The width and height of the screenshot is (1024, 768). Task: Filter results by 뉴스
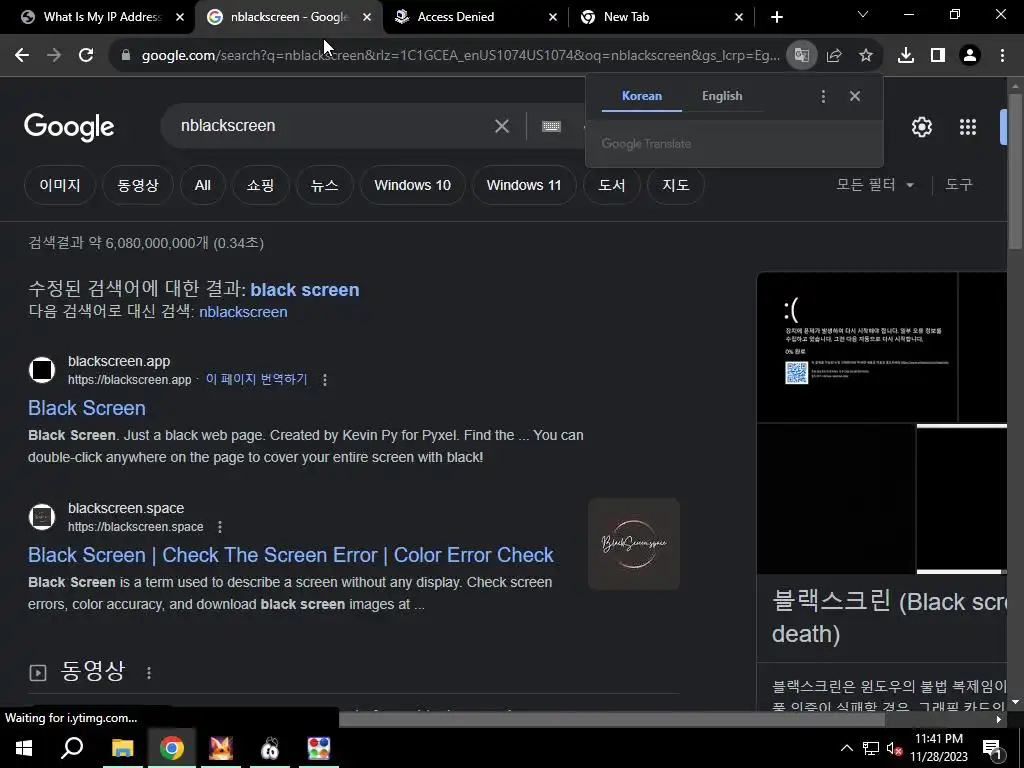[x=325, y=185]
